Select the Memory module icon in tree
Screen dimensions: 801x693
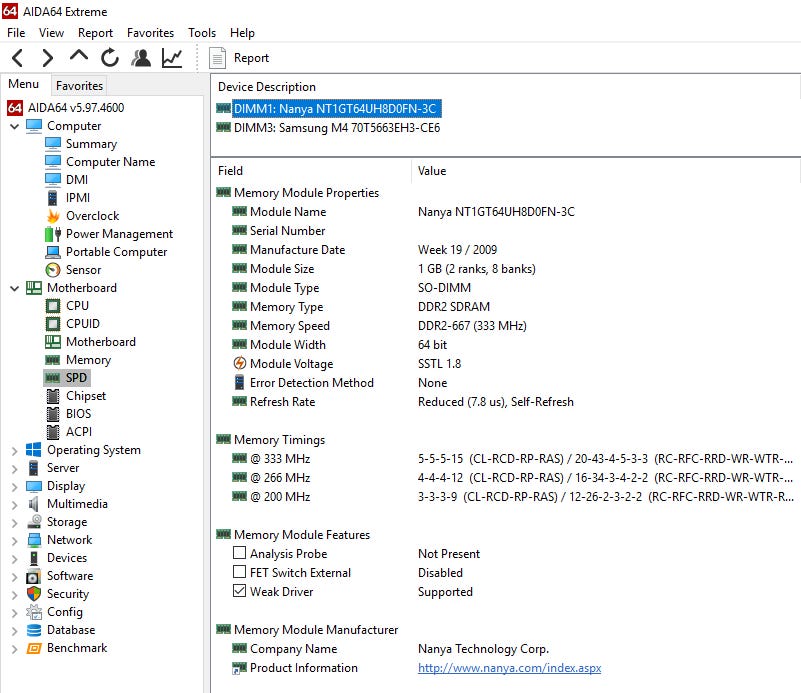pyautogui.click(x=53, y=360)
